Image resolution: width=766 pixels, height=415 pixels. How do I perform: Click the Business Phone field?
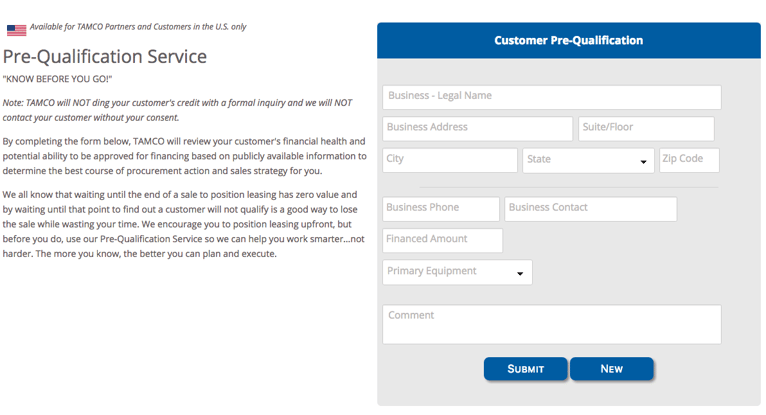coord(441,209)
